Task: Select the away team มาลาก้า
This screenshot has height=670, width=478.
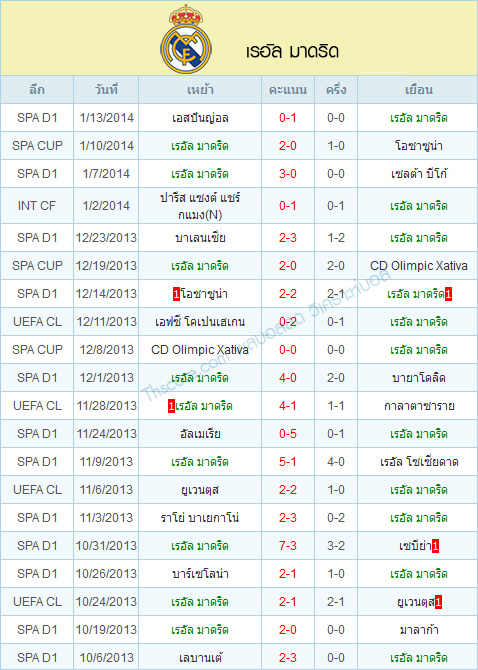Action: point(418,630)
